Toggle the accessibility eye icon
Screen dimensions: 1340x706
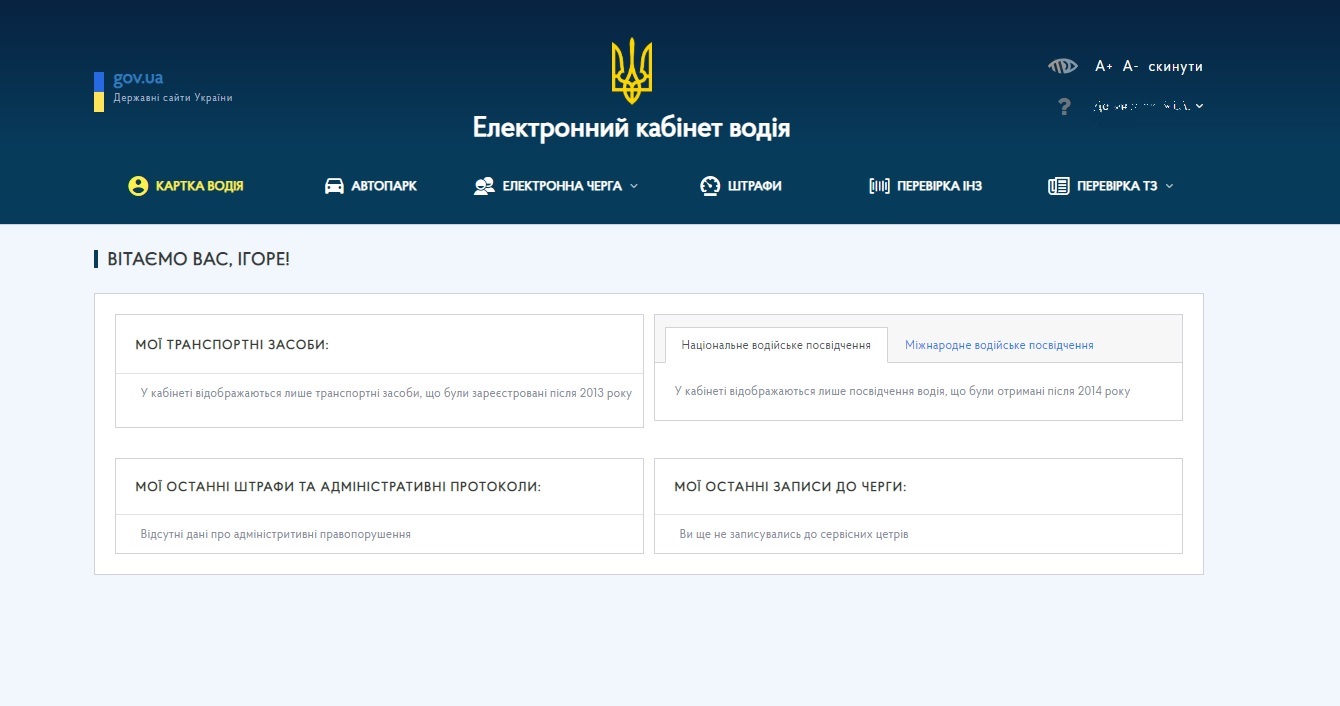tap(1062, 66)
